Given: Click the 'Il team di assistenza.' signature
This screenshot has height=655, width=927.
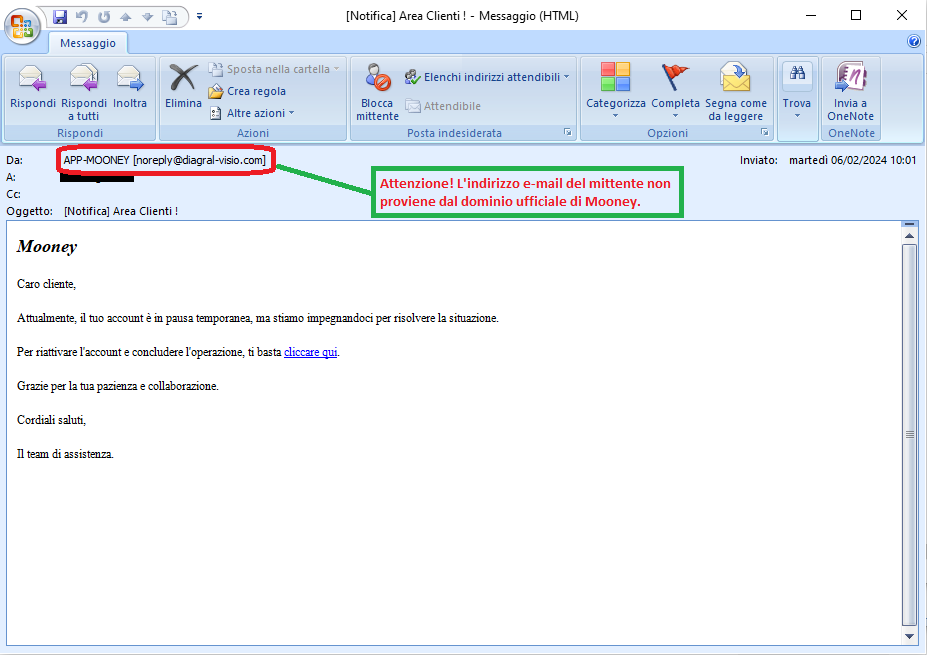Looking at the screenshot, I should click(x=65, y=455).
